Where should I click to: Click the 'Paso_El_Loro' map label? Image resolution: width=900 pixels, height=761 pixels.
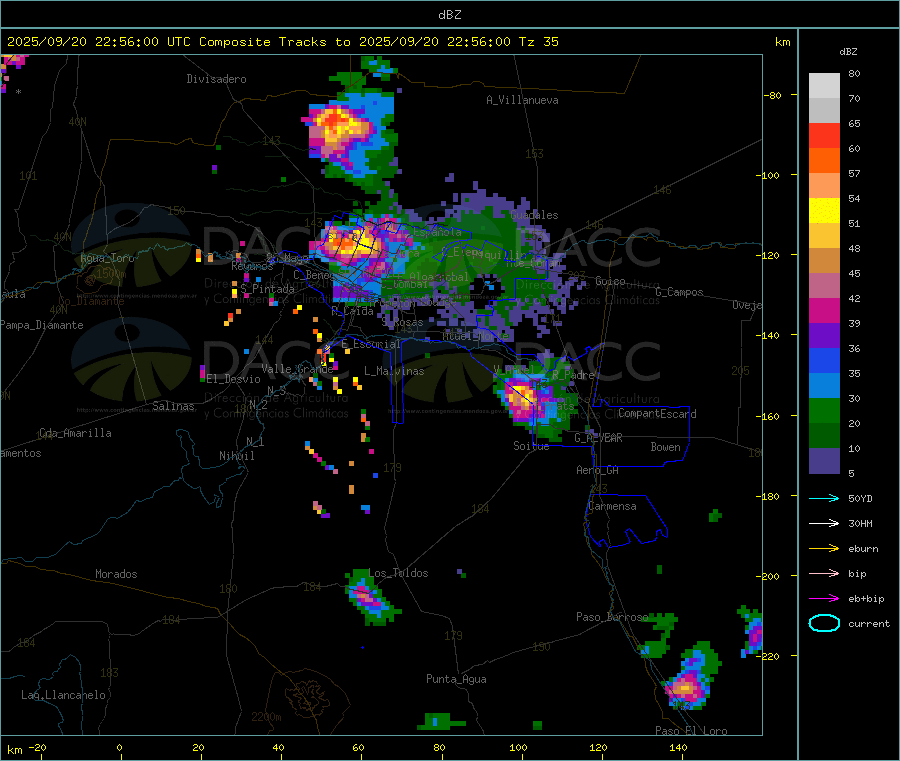(691, 731)
